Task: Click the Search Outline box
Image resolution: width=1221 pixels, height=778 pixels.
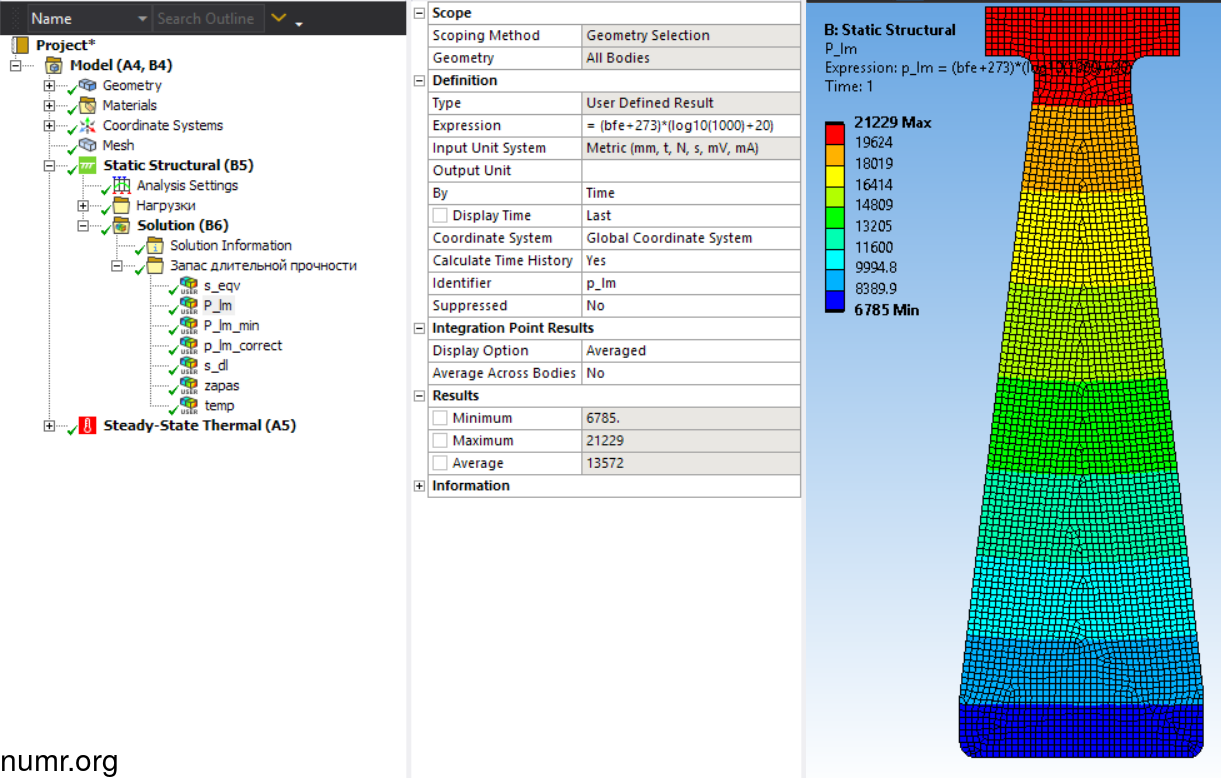Action: tap(207, 19)
